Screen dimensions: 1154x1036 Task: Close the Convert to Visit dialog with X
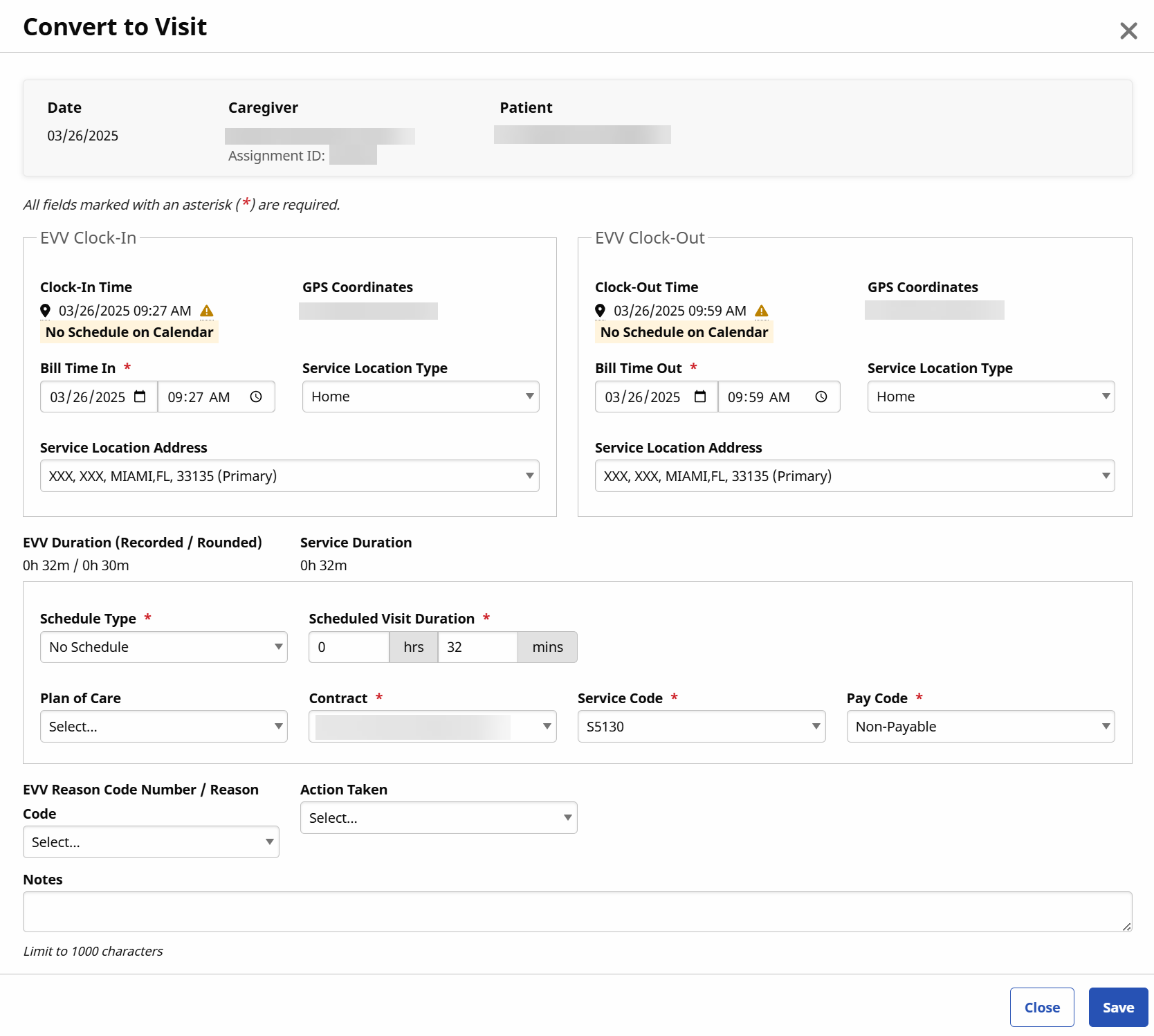1128,30
